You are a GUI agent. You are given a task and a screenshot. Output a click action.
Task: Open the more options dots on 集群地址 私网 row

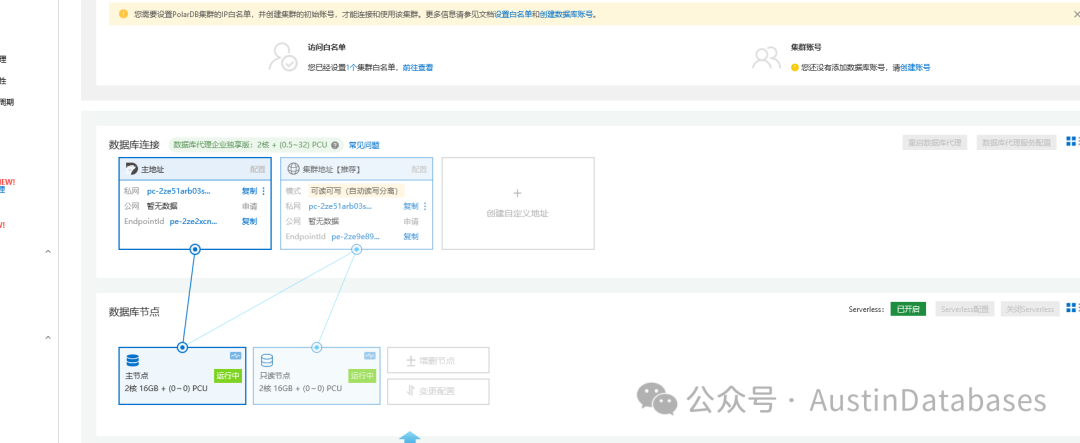[425, 206]
